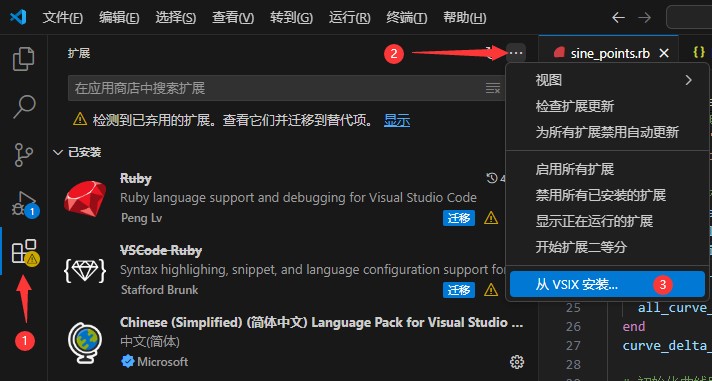Select 启用所有扩展 menu item
The width and height of the screenshot is (712, 381).
(x=607, y=169)
